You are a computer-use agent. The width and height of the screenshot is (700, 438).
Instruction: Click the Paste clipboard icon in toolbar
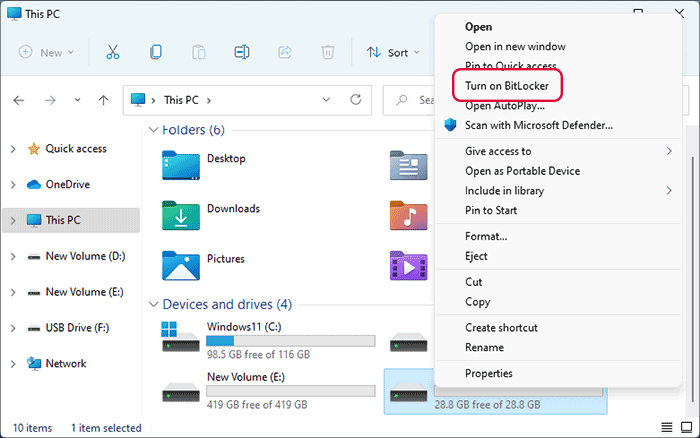click(x=199, y=52)
